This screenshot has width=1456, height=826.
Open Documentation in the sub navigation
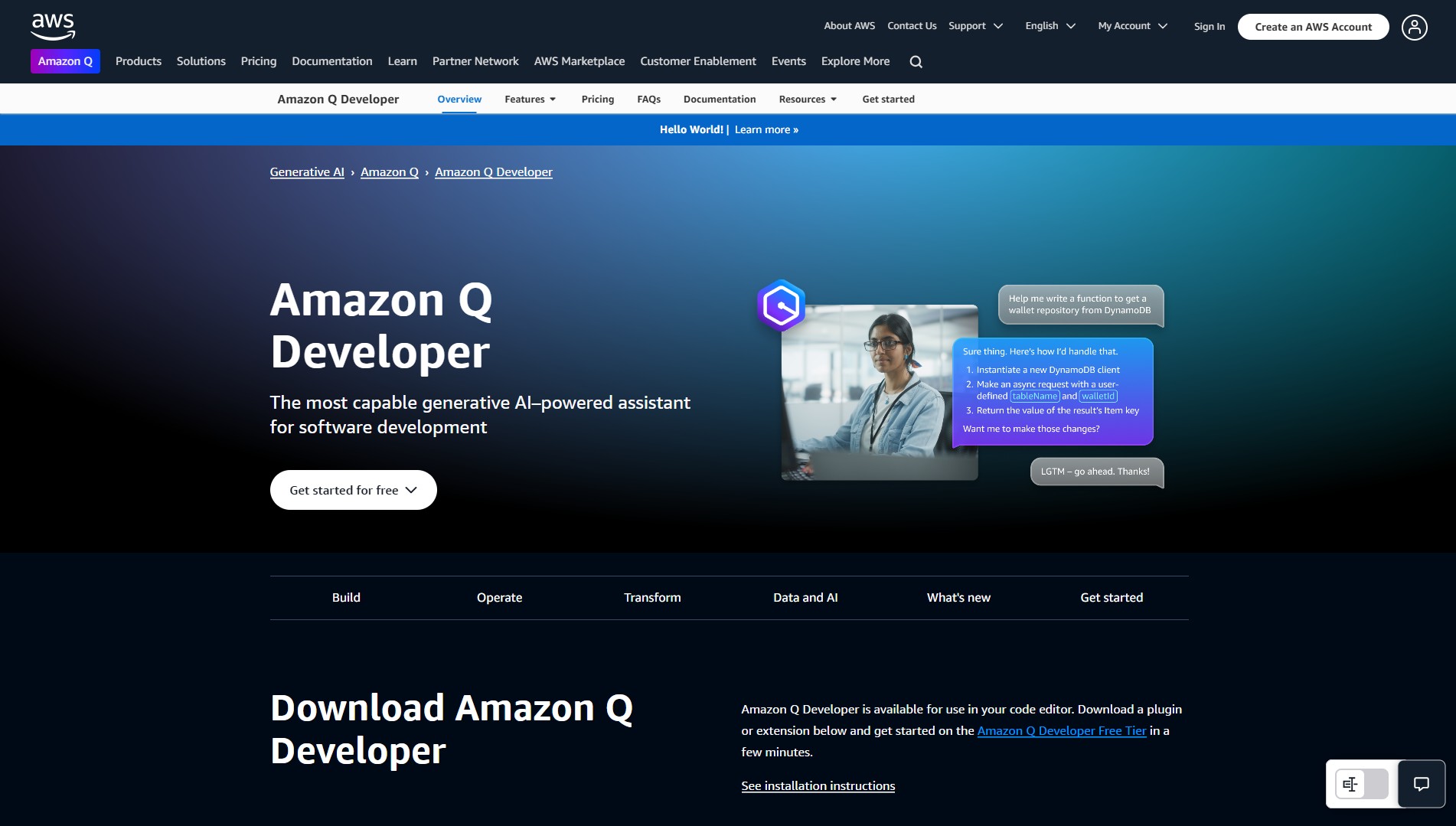point(720,100)
